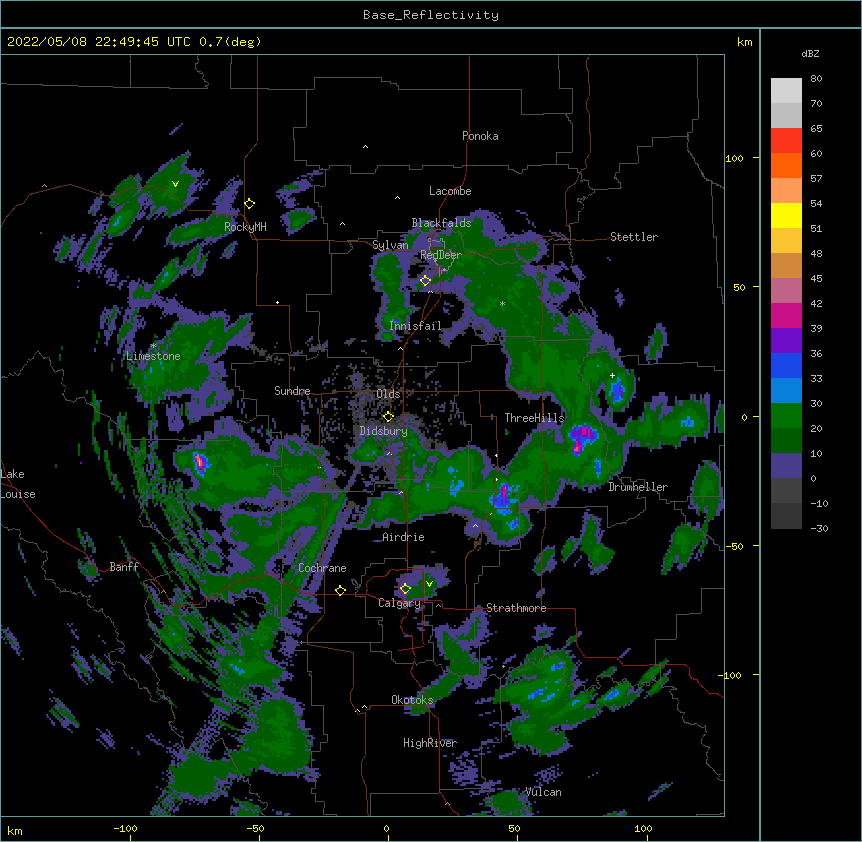This screenshot has height=842, width=862.
Task: Select the -100 tick label on horizontal axis
Action: (x=126, y=828)
